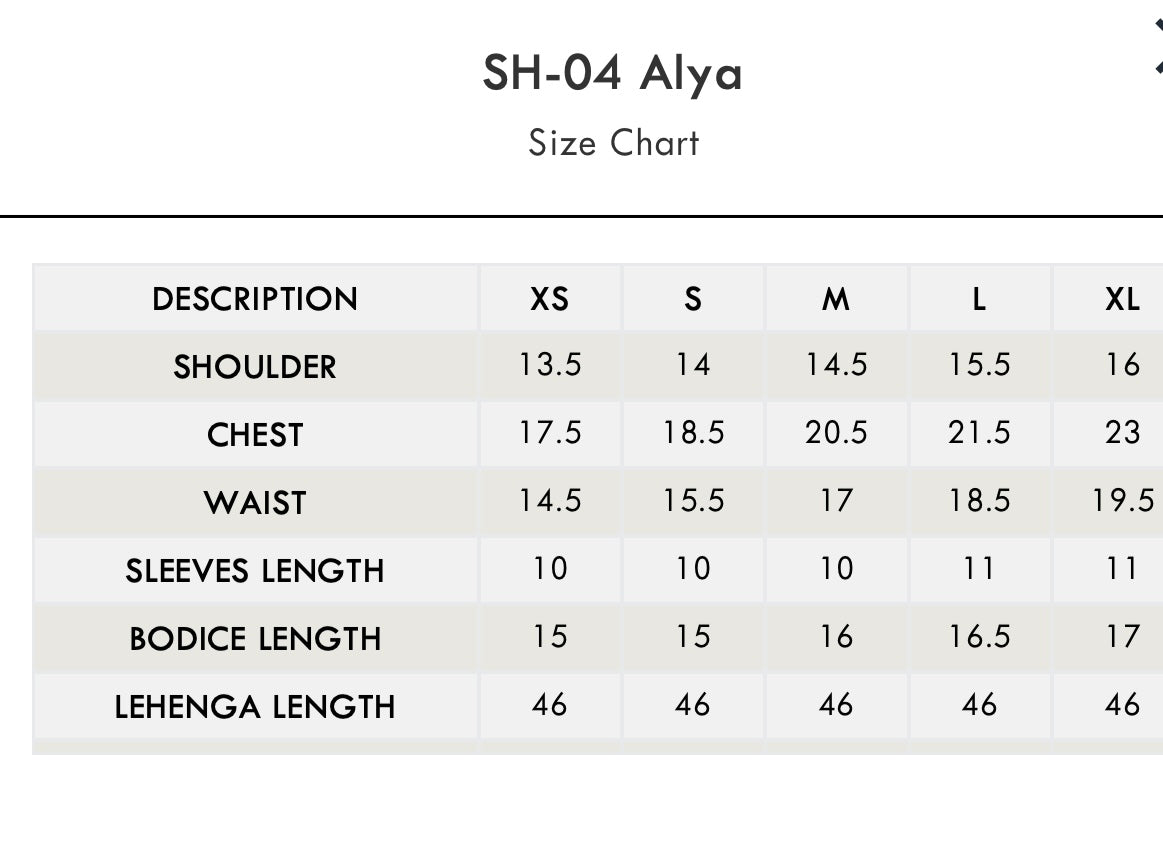The width and height of the screenshot is (1163, 843).
Task: Select the S size column header
Action: click(692, 299)
